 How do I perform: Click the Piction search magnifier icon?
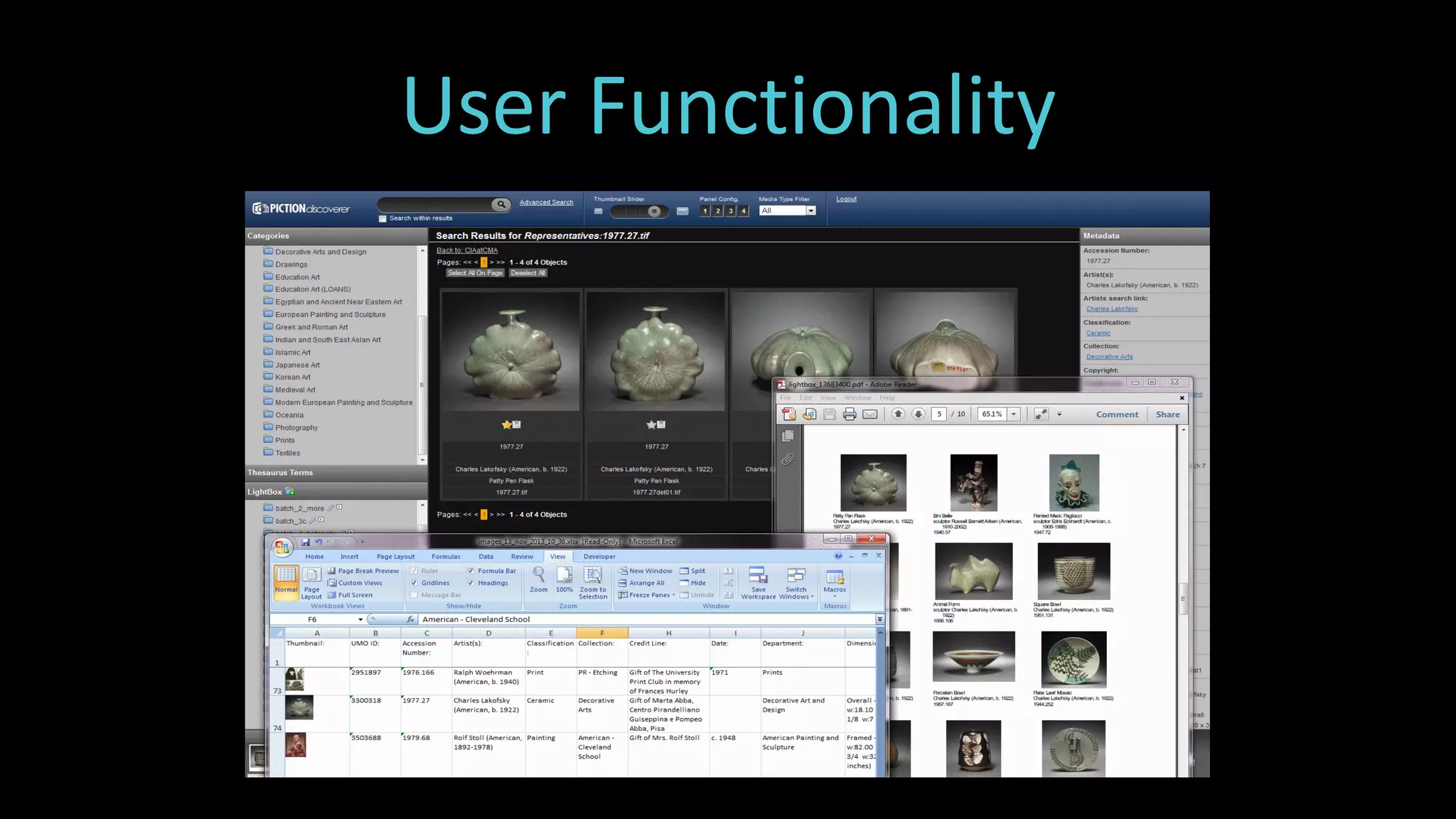[501, 205]
